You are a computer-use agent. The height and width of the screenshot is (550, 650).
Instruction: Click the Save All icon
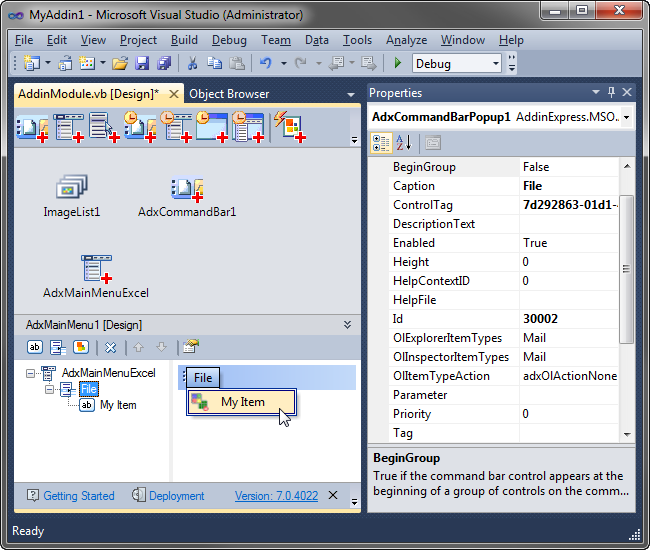click(x=164, y=63)
